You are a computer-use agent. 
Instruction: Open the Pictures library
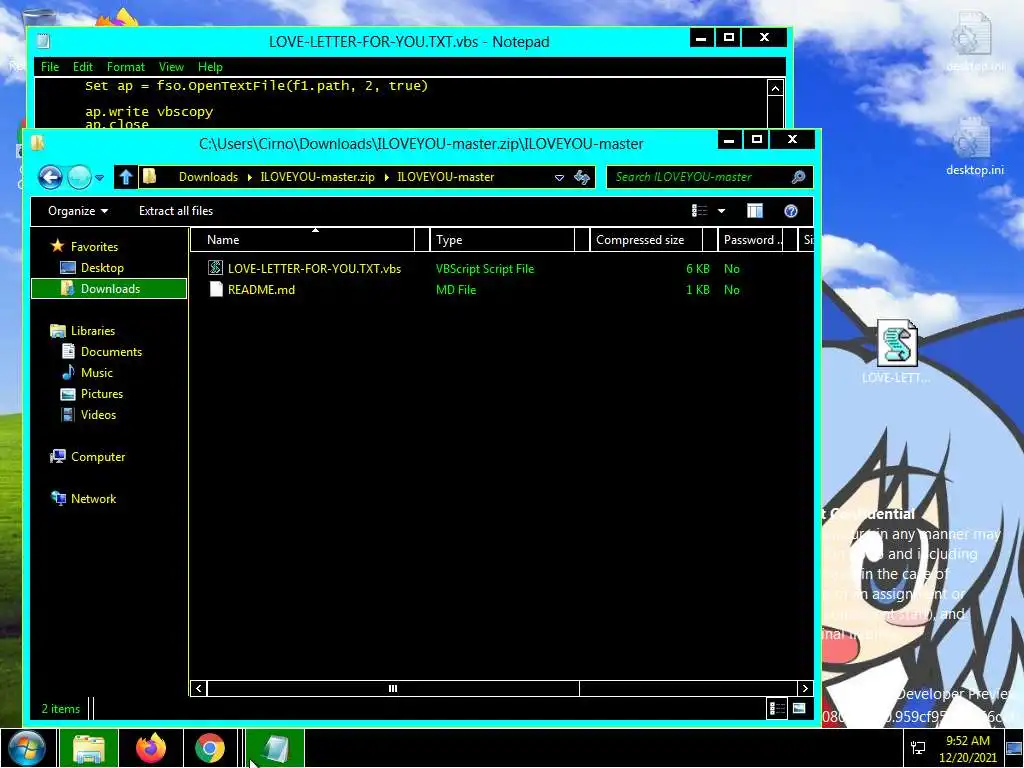pos(101,394)
